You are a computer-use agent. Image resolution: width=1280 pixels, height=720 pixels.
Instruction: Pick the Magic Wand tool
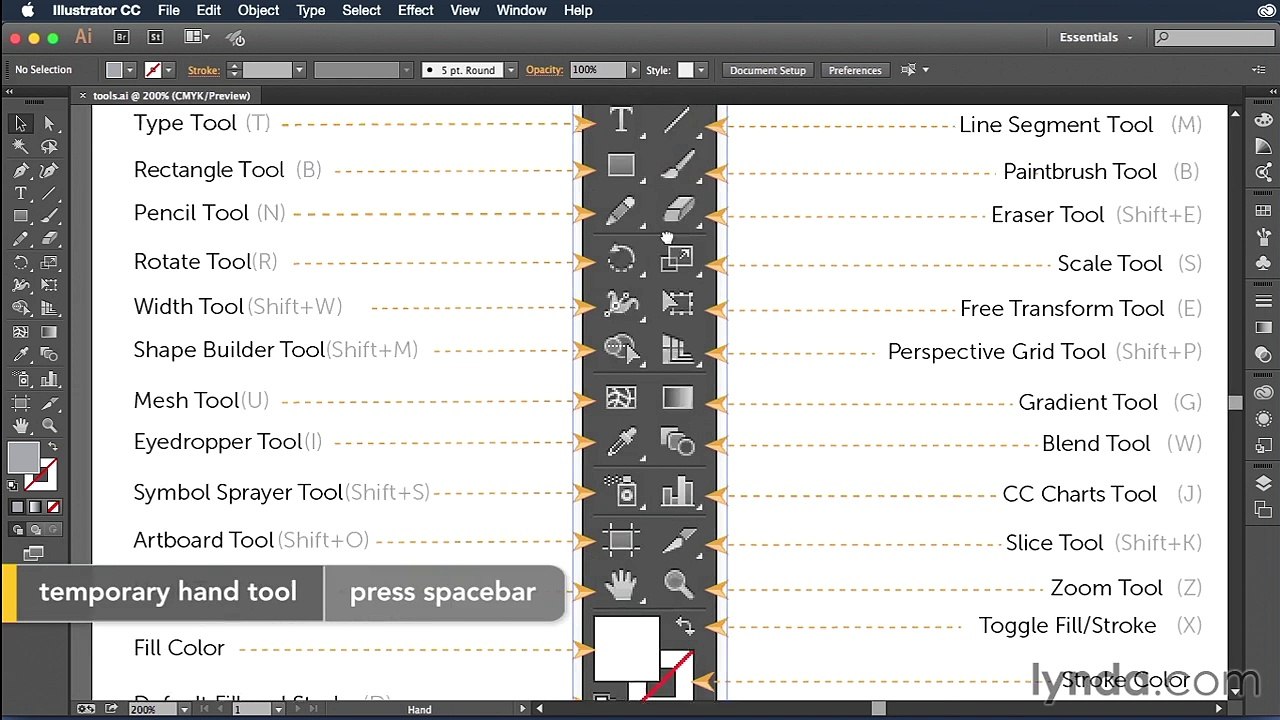point(20,147)
